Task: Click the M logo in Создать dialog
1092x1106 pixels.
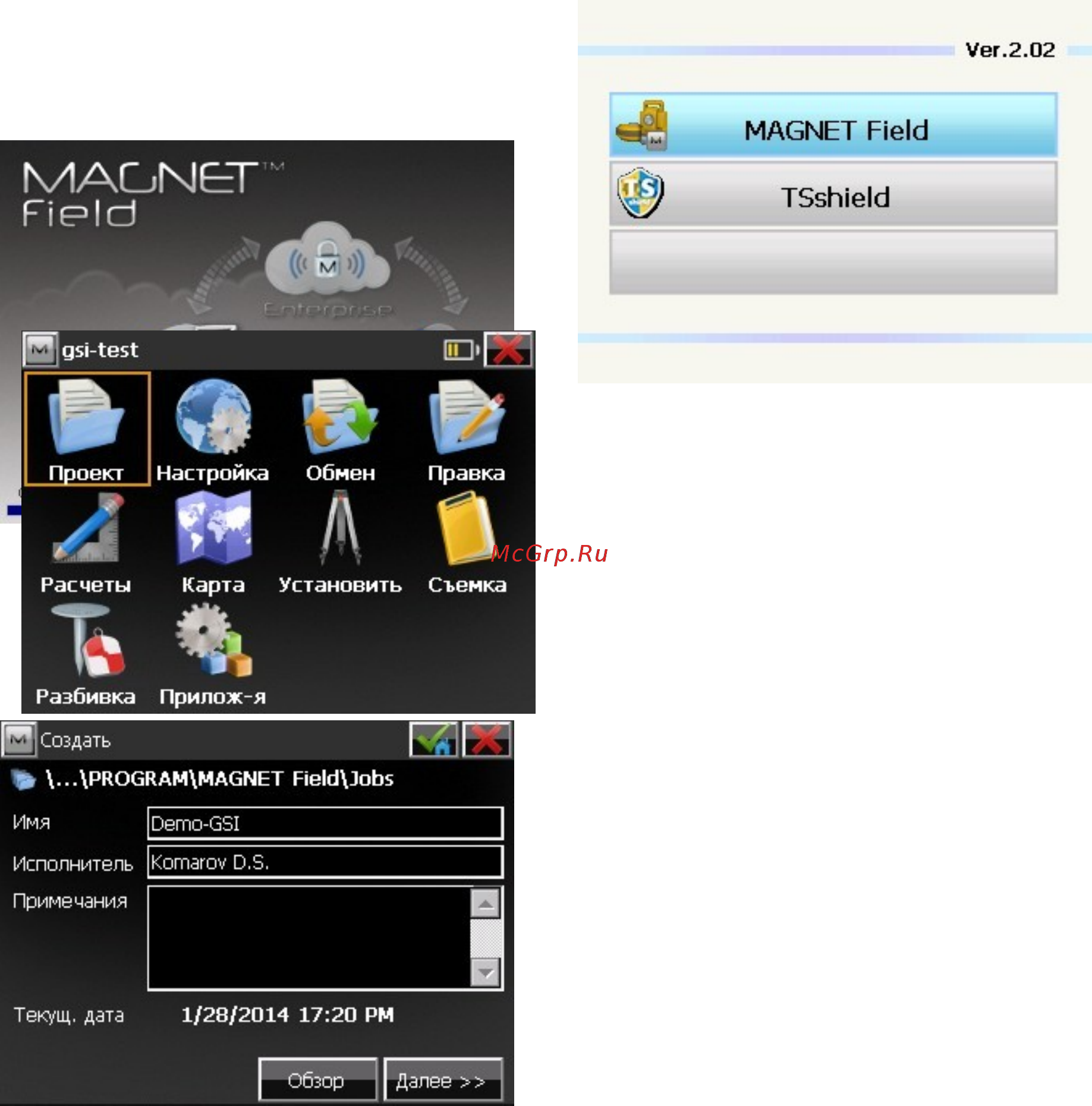Action: pyautogui.click(x=19, y=740)
